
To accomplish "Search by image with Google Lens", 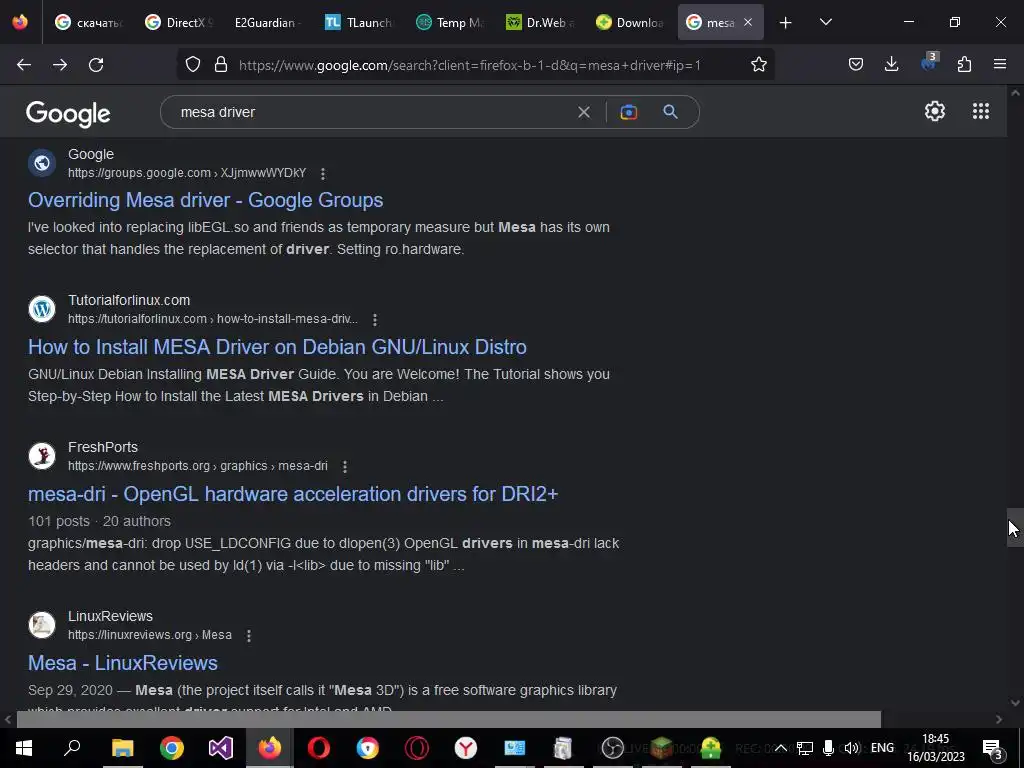I will (x=628, y=112).
